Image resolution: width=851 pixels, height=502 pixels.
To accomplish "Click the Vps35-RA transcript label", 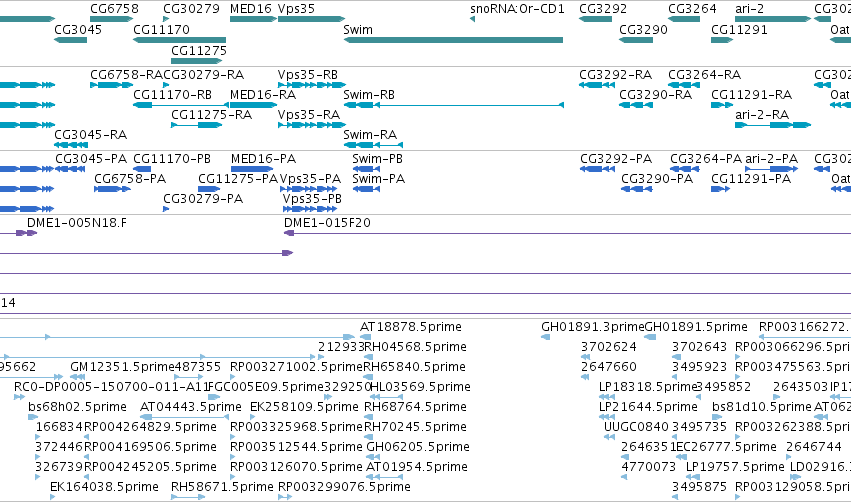I will click(309, 115).
